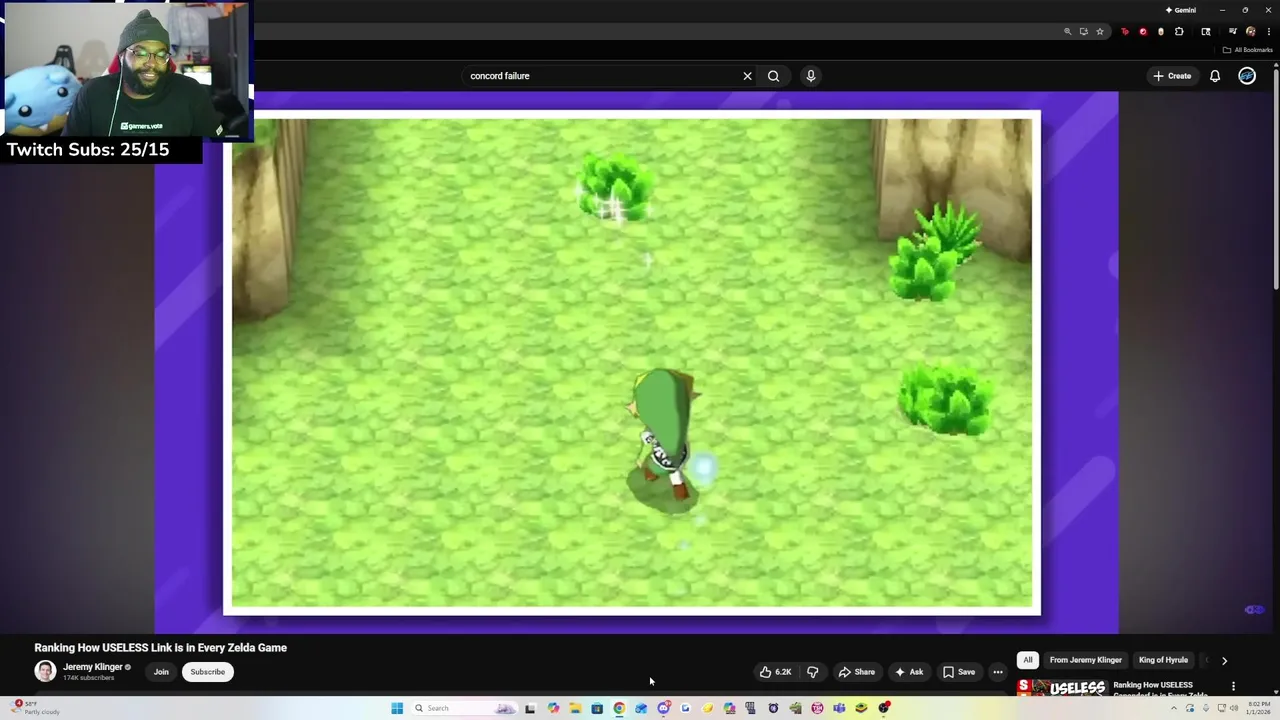
Task: Like the video with 6.2K thumbs up
Action: (x=776, y=672)
